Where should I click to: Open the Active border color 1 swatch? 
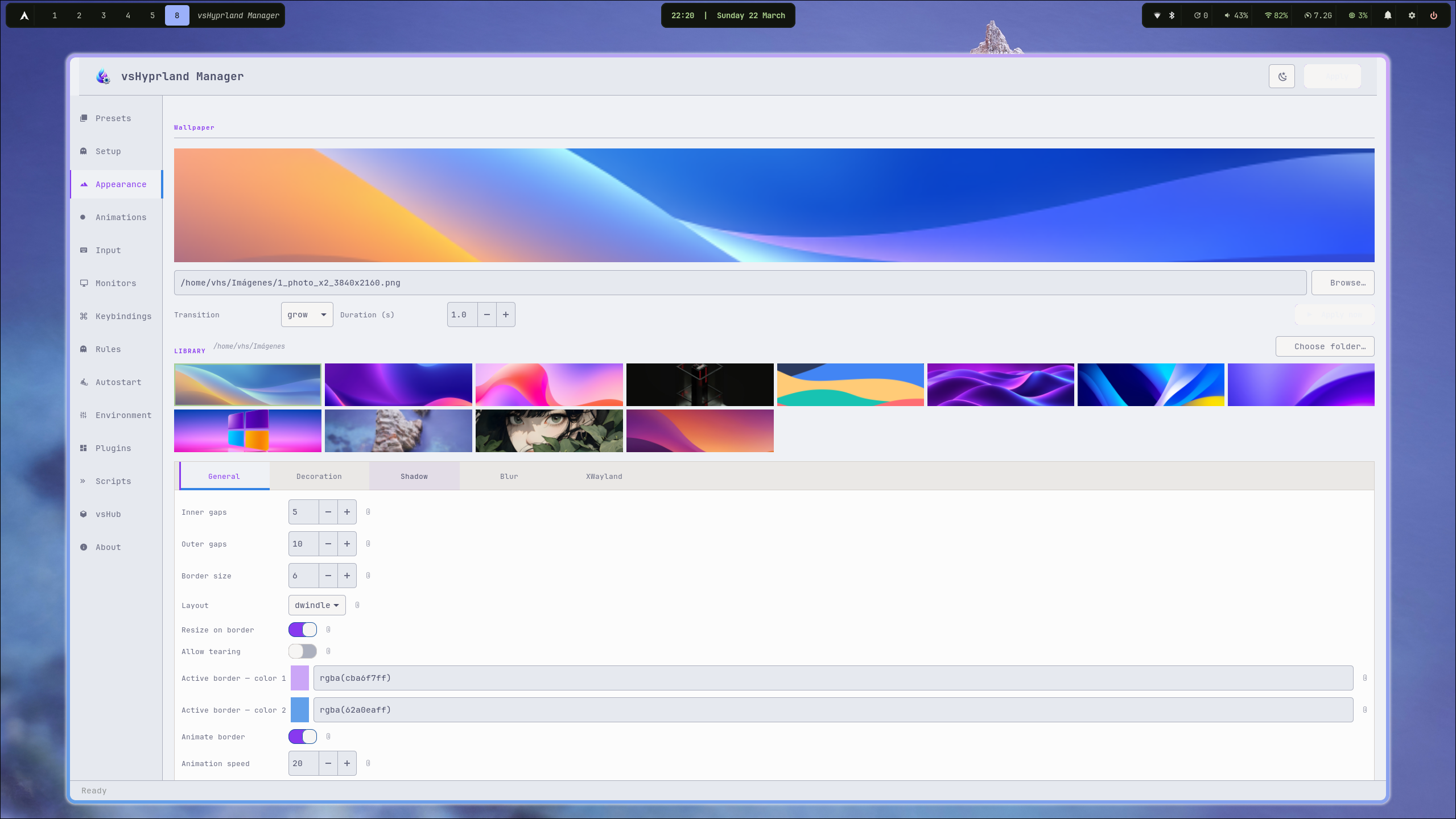[300, 677]
